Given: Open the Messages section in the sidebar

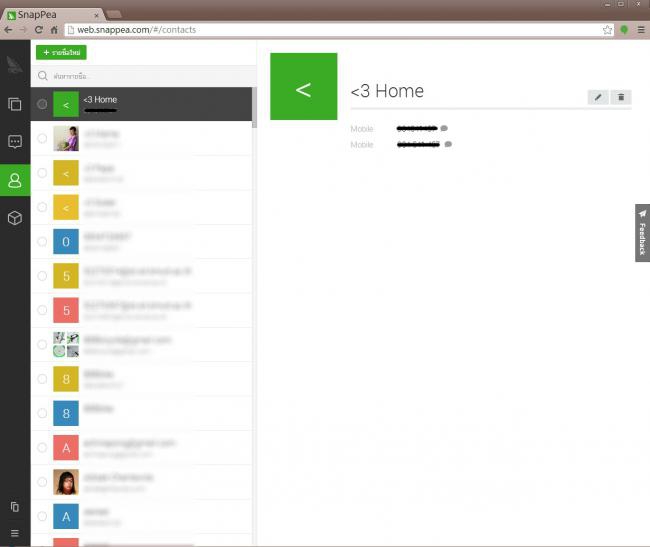Looking at the screenshot, I should tap(15, 142).
